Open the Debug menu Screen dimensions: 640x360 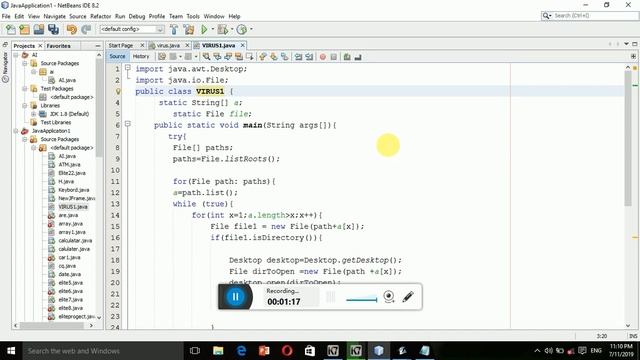pyautogui.click(x=137, y=16)
